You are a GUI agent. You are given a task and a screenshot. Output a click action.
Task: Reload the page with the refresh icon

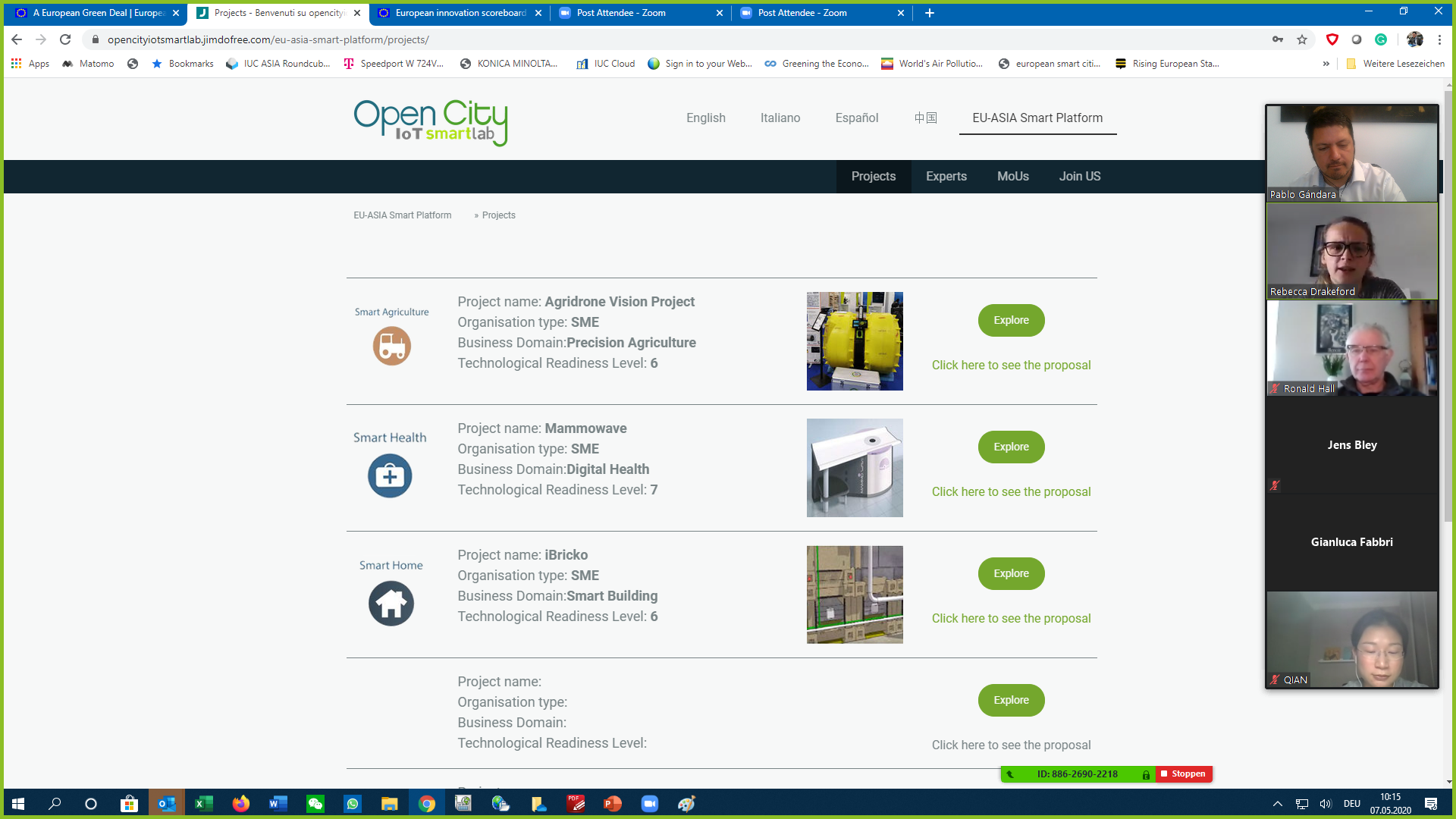(x=65, y=39)
